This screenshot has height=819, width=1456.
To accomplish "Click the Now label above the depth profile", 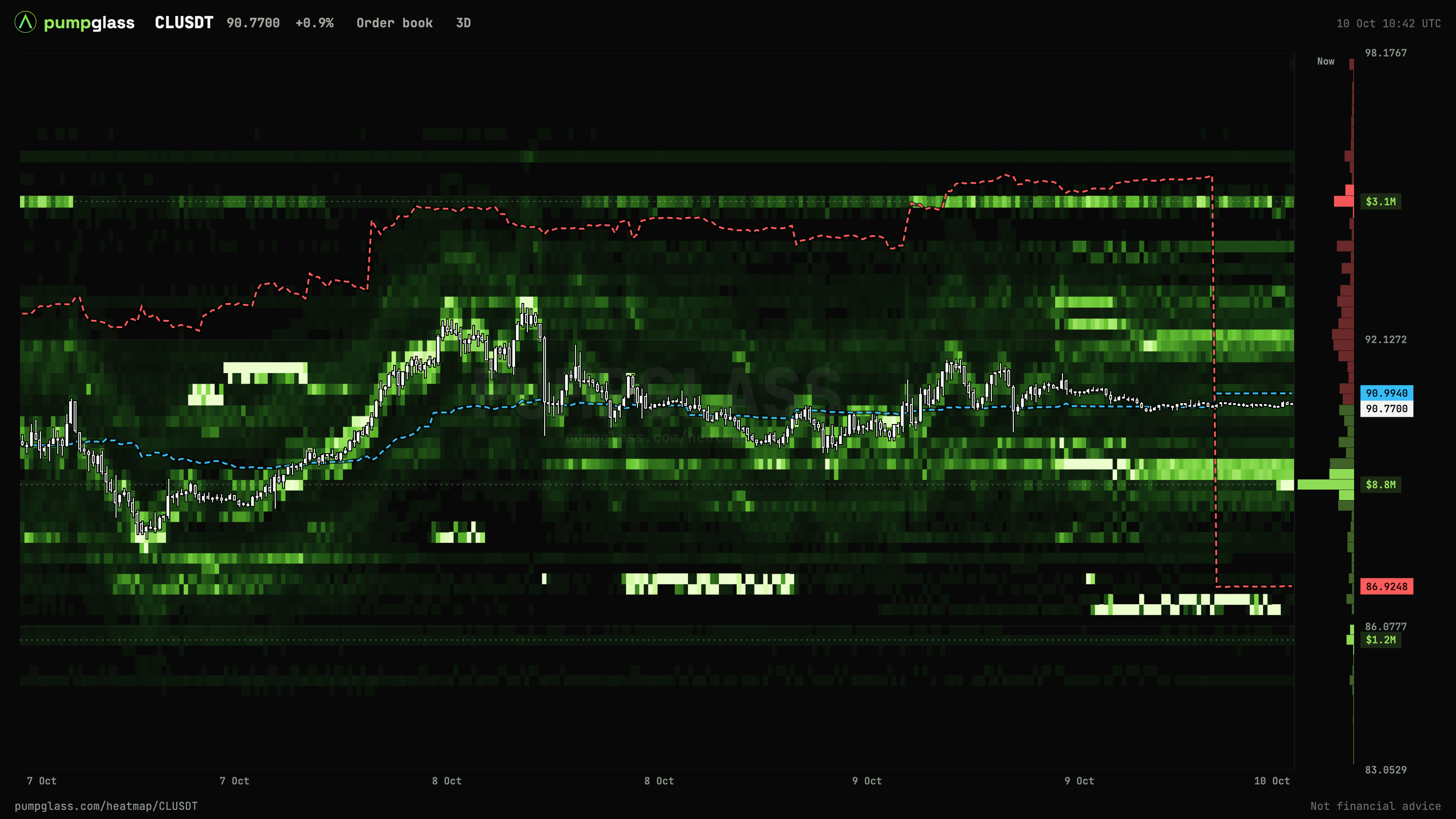I will (x=1325, y=61).
